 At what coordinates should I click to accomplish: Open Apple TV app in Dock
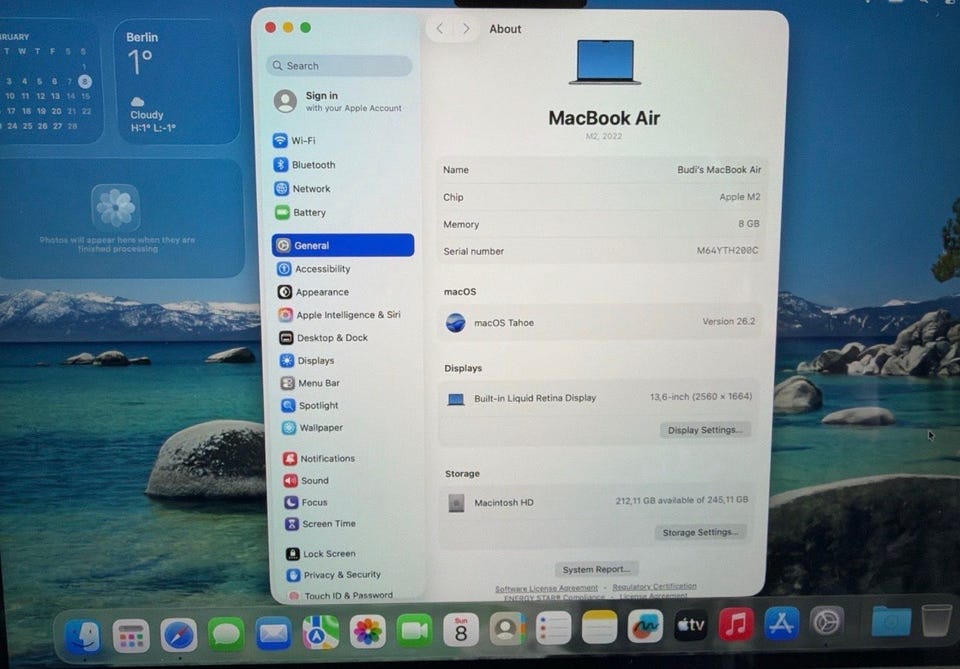tap(691, 625)
